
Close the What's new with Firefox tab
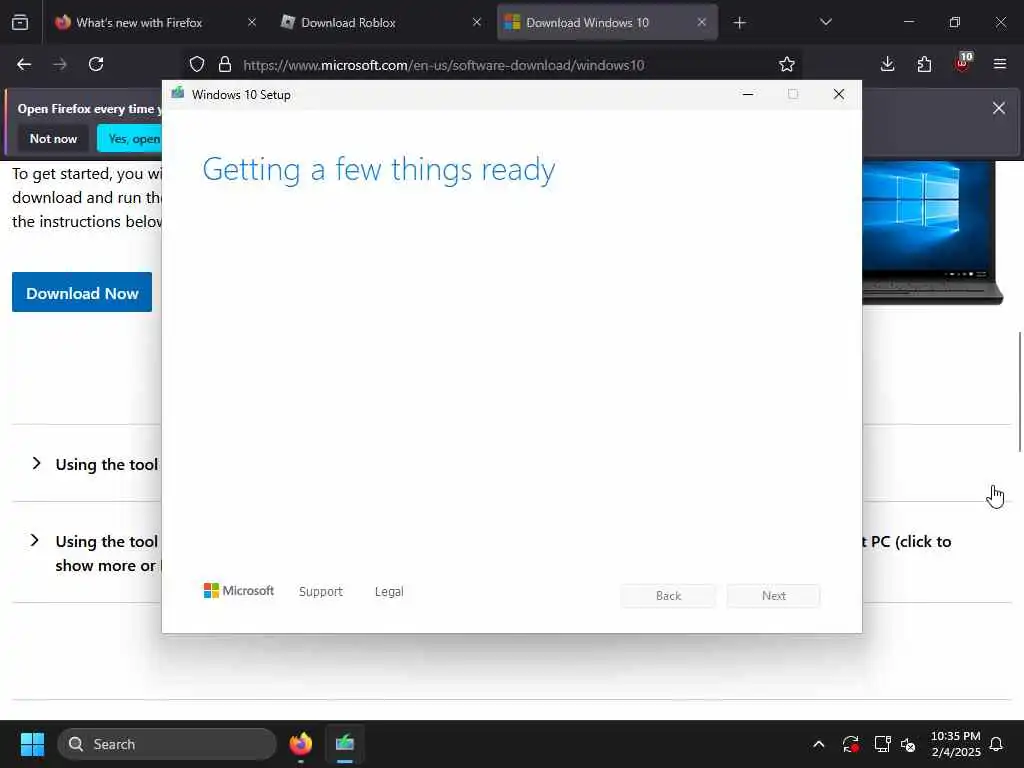pyautogui.click(x=252, y=22)
